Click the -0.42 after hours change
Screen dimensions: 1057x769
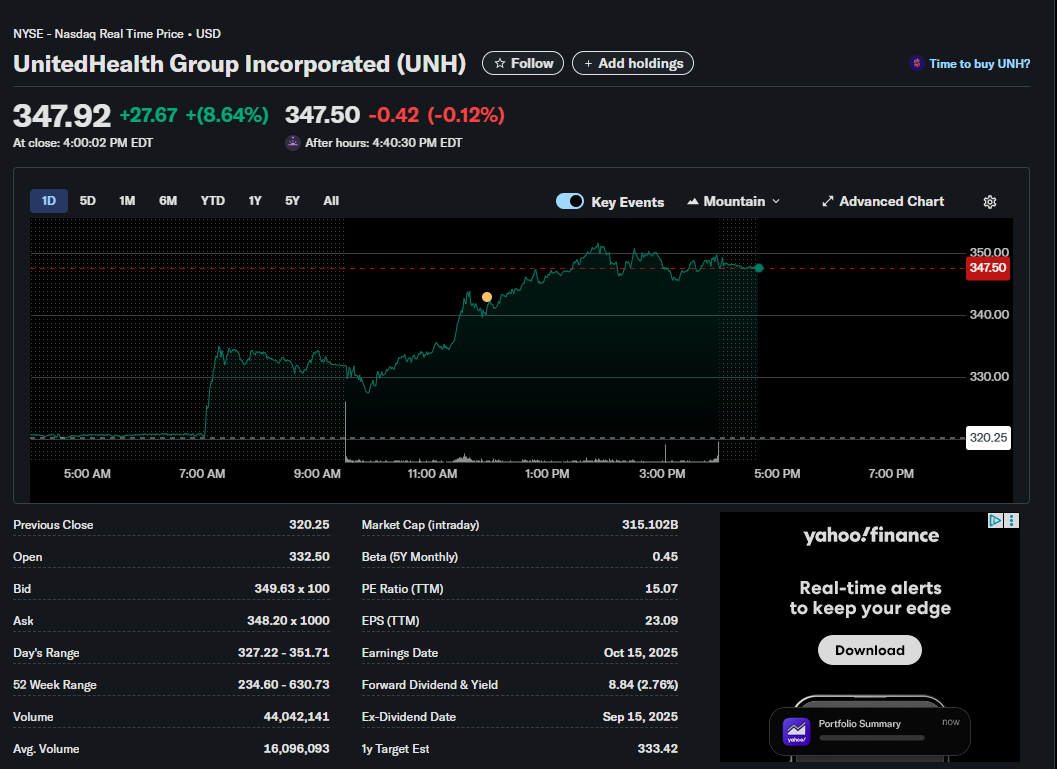point(394,115)
